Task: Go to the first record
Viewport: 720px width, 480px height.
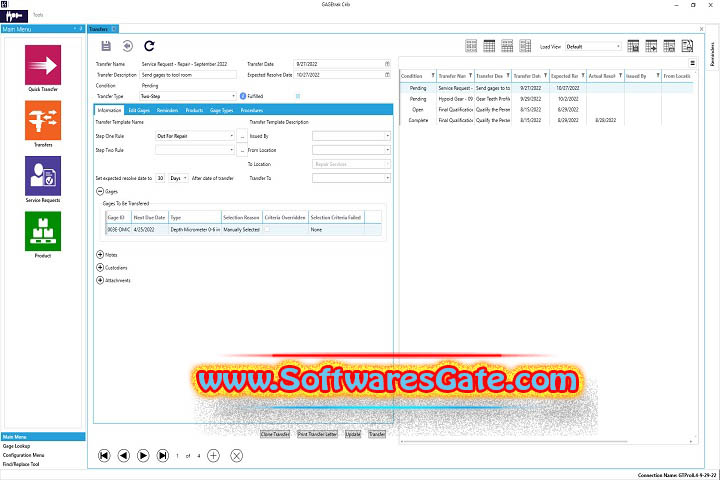Action: click(x=104, y=456)
